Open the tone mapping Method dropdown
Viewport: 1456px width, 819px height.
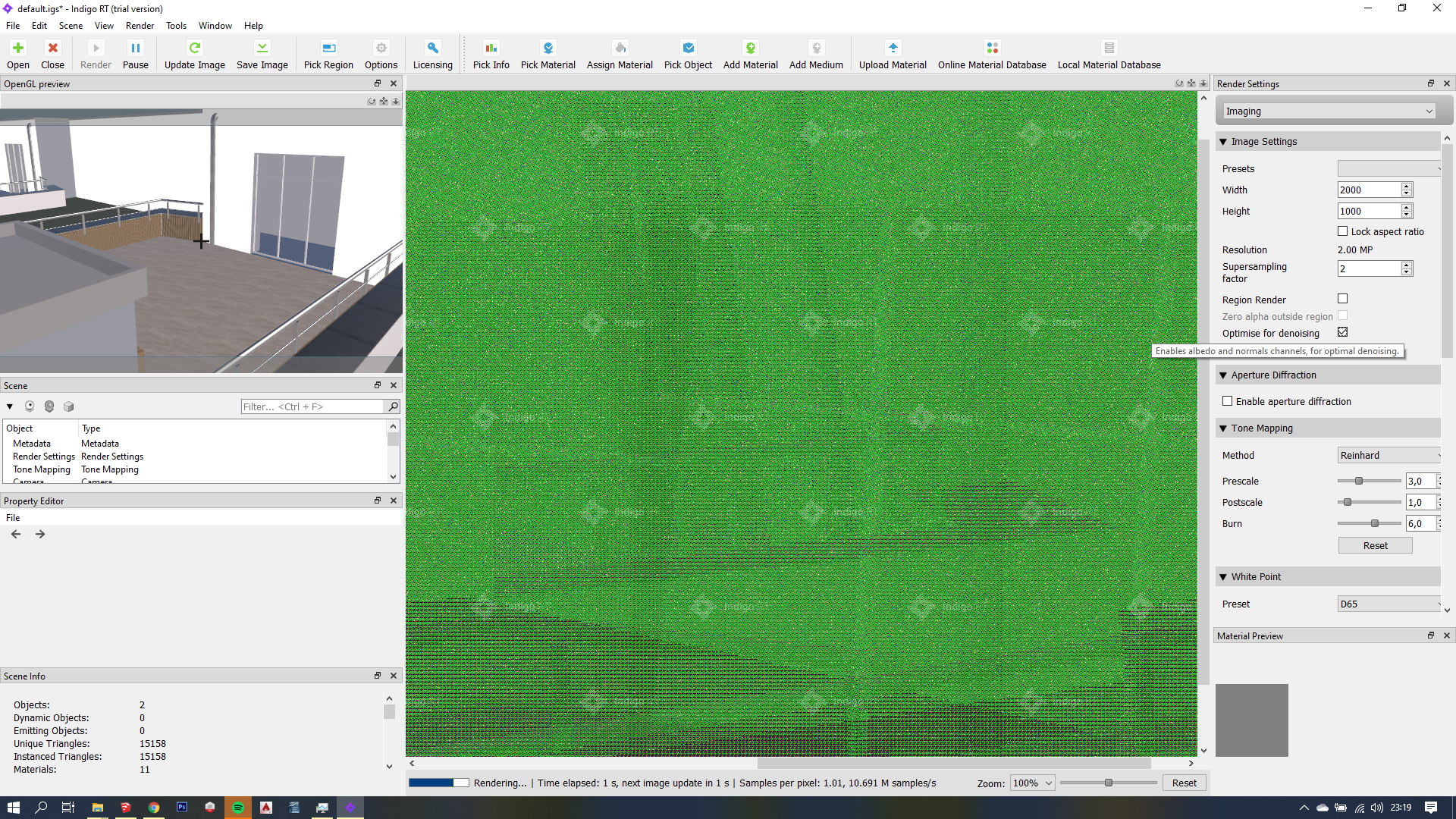tap(1389, 455)
